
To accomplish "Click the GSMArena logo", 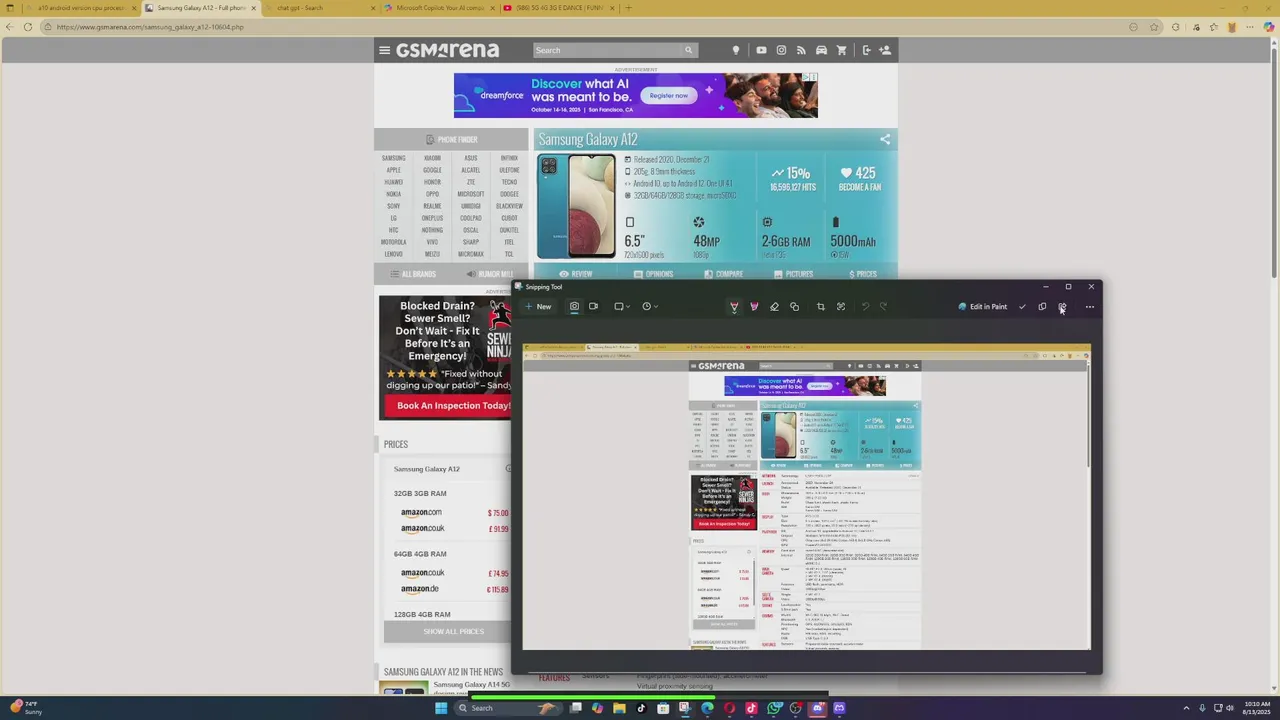I will click(447, 50).
